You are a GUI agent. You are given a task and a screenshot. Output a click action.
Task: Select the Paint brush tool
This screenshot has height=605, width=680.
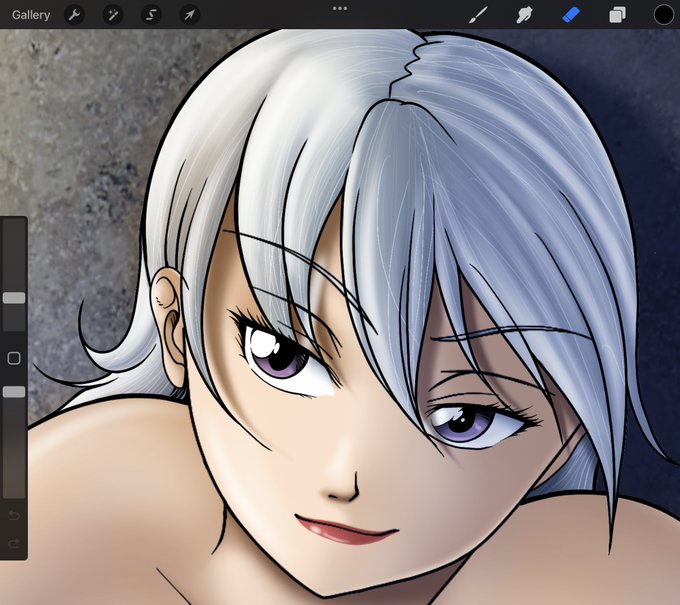coord(478,15)
